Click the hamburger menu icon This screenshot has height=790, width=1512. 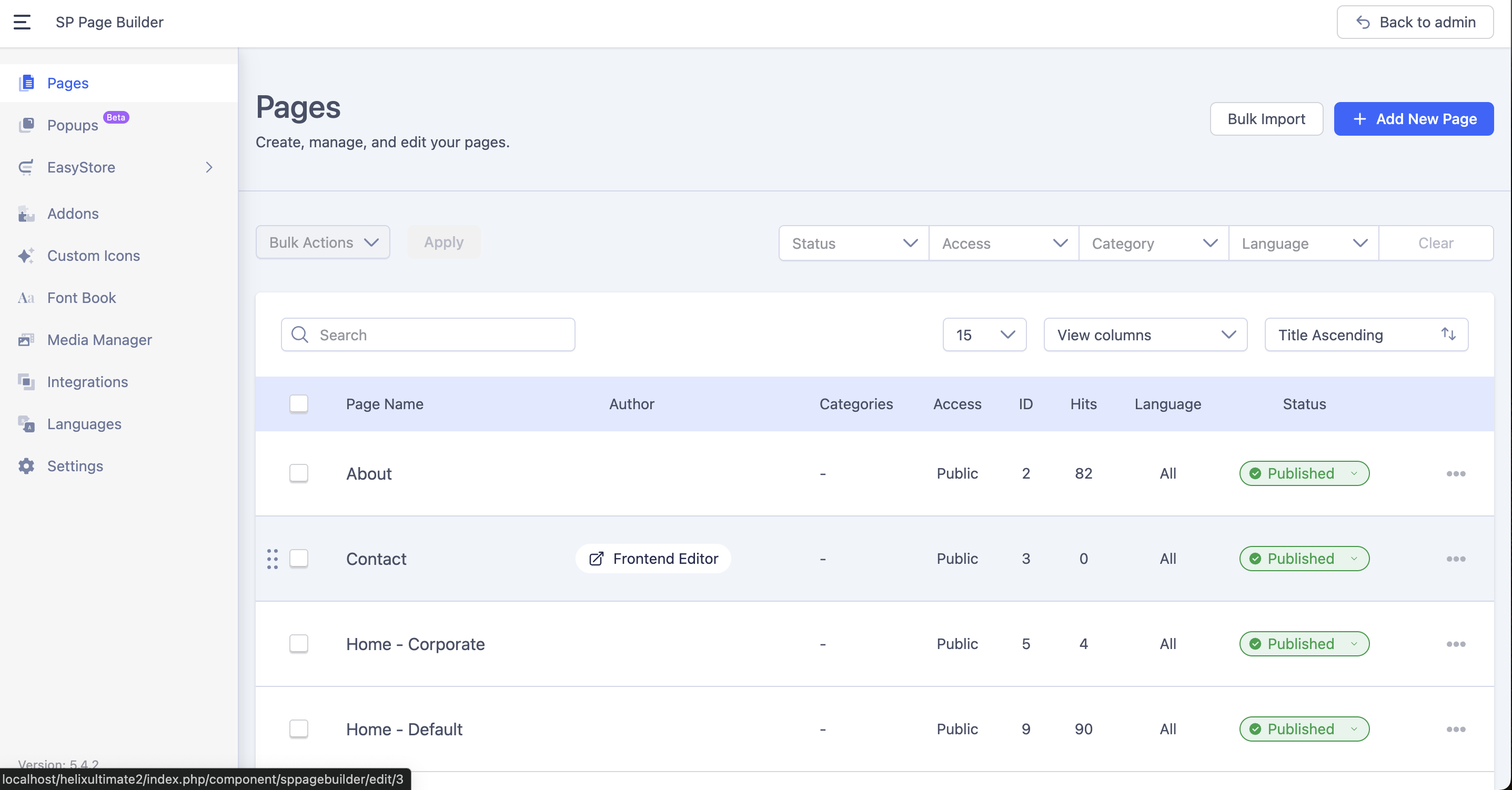coord(22,22)
